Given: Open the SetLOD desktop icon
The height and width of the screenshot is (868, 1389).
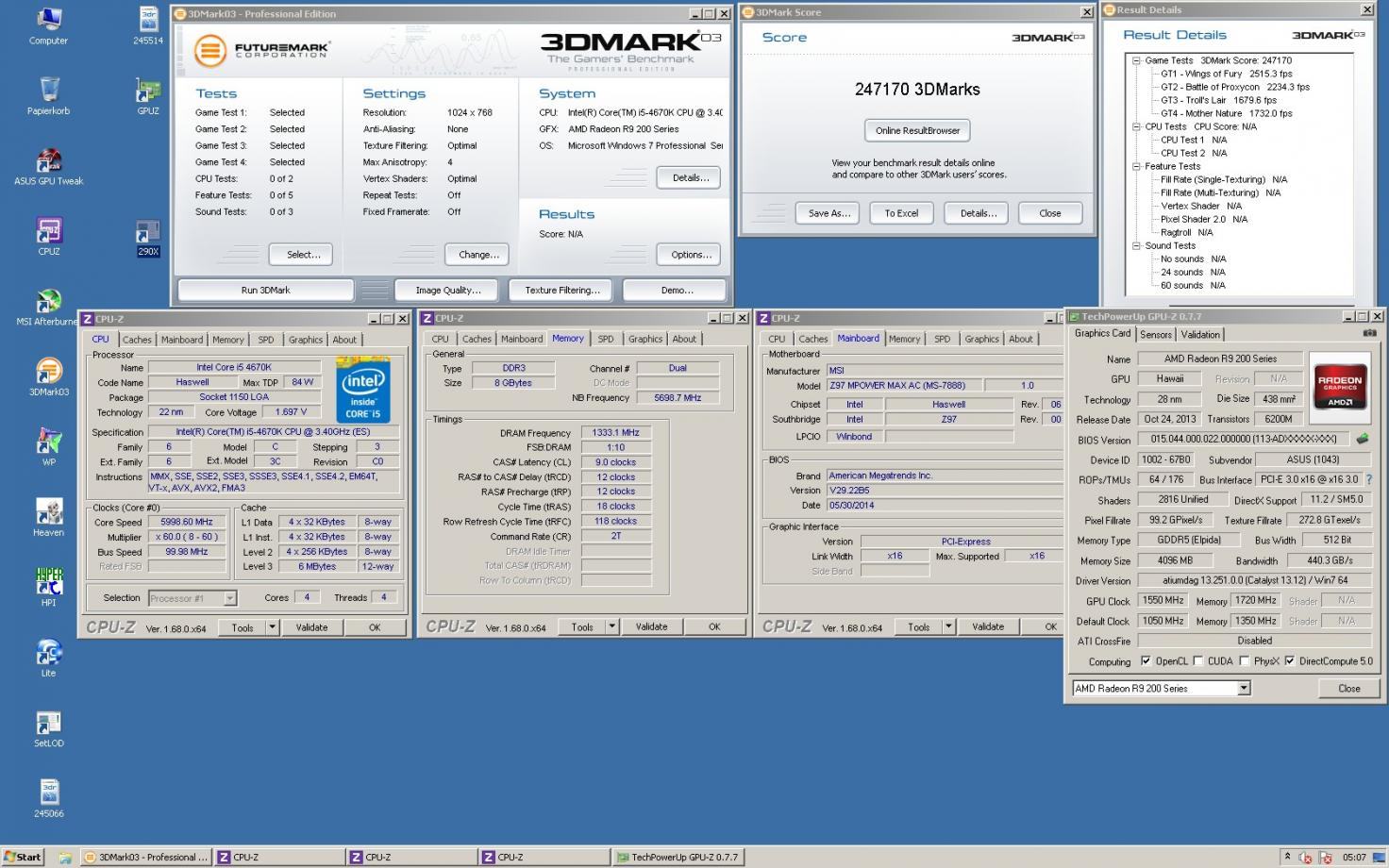Looking at the screenshot, I should pyautogui.click(x=48, y=724).
